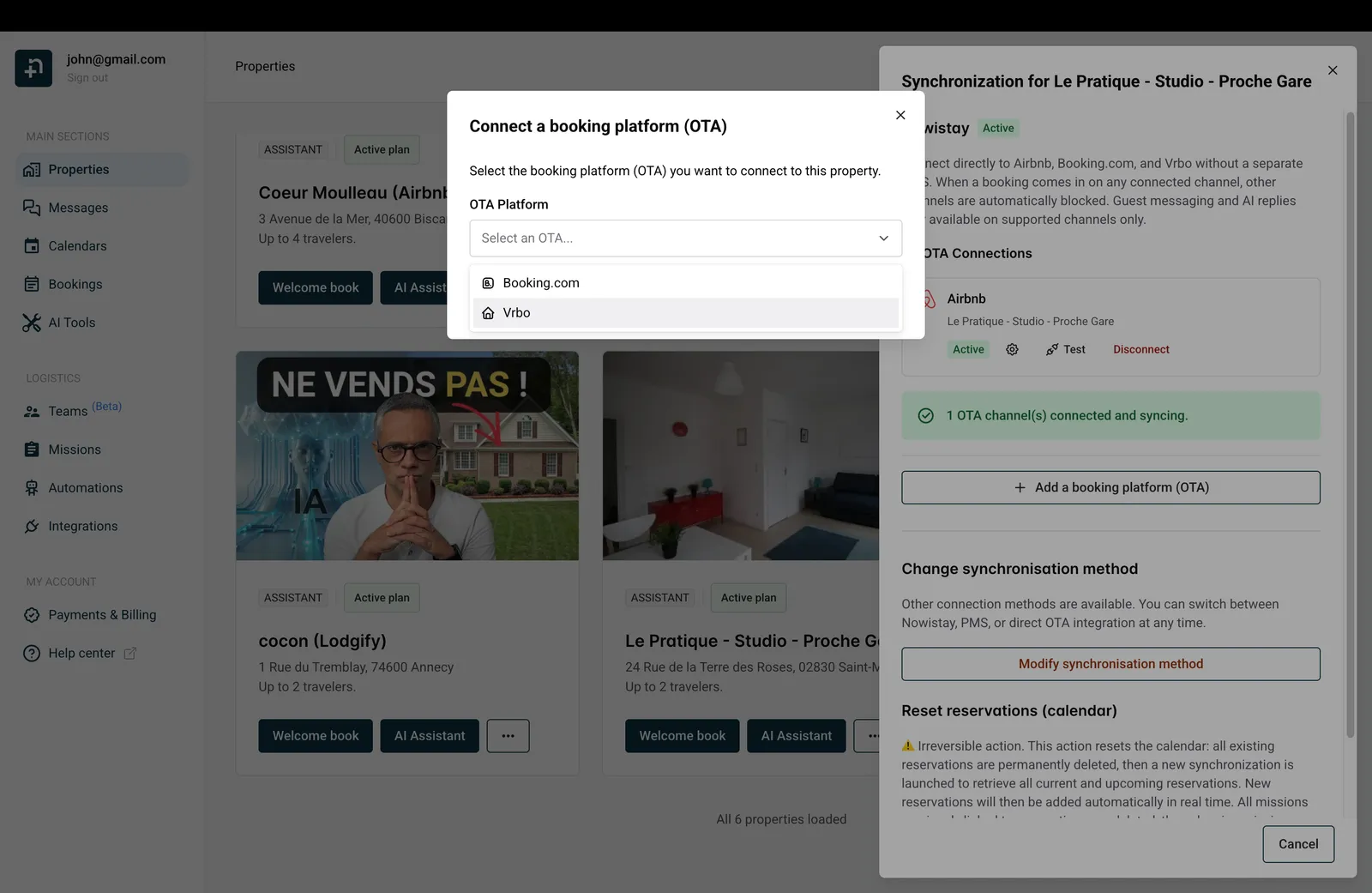Open the Select an OTA combo box
The width and height of the screenshot is (1372, 893).
(x=685, y=238)
